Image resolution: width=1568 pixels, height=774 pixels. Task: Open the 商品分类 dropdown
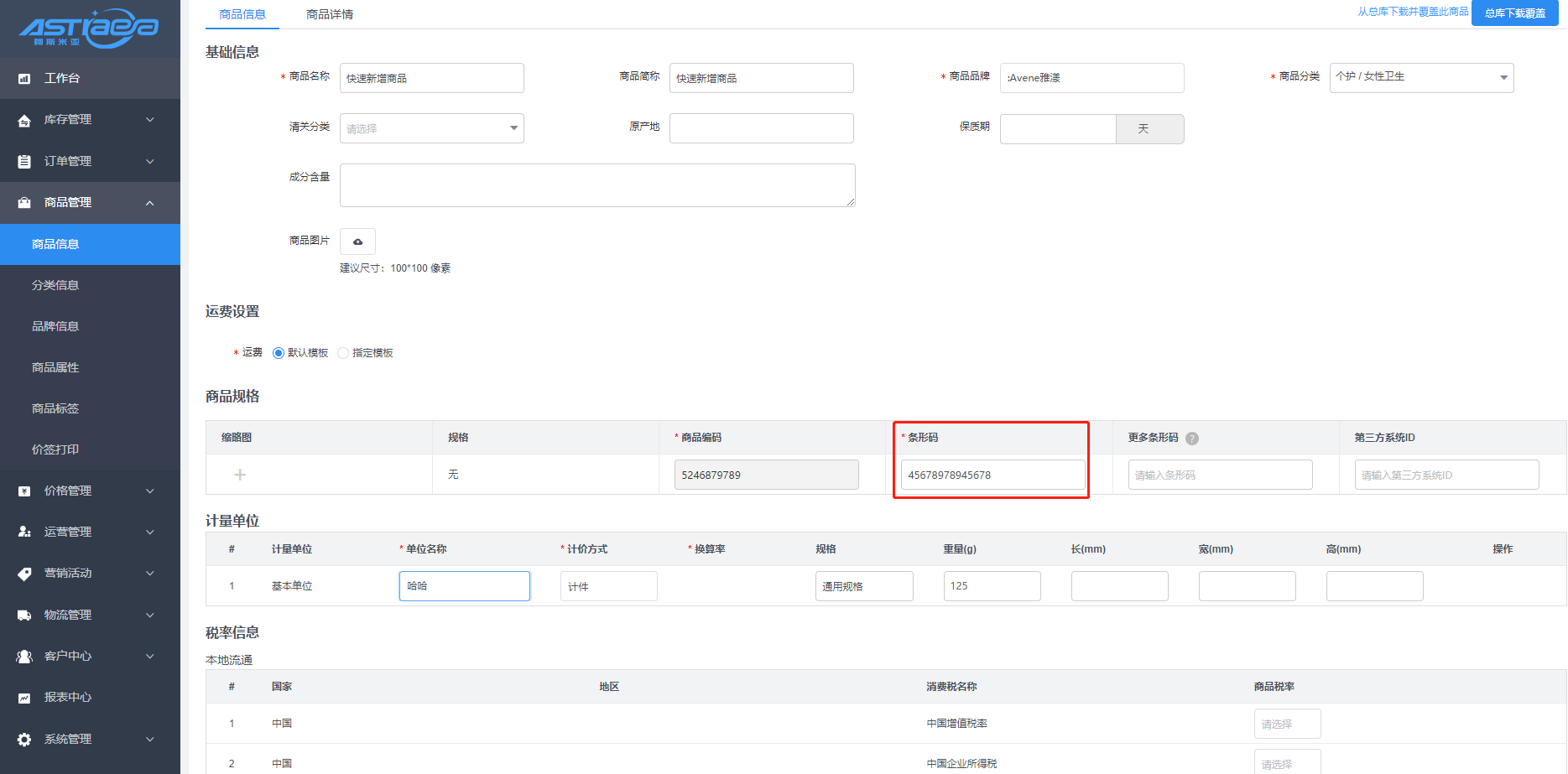click(1421, 78)
